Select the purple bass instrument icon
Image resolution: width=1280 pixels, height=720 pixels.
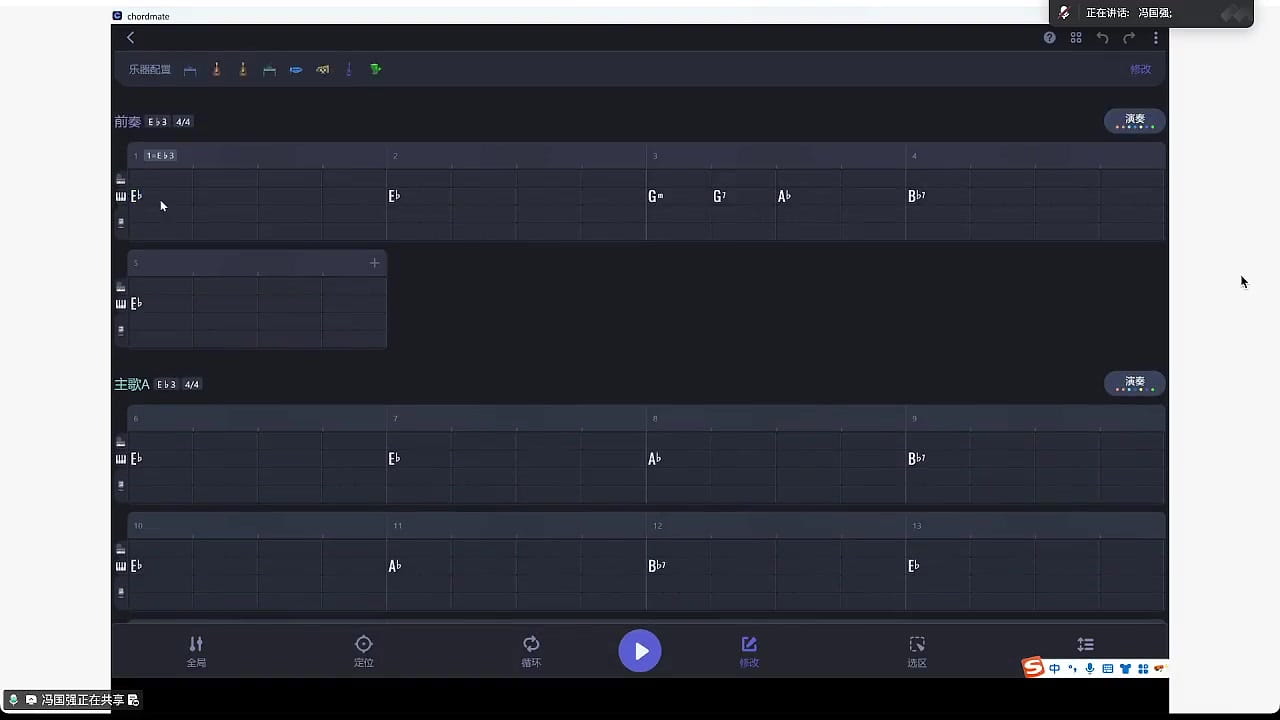(349, 69)
